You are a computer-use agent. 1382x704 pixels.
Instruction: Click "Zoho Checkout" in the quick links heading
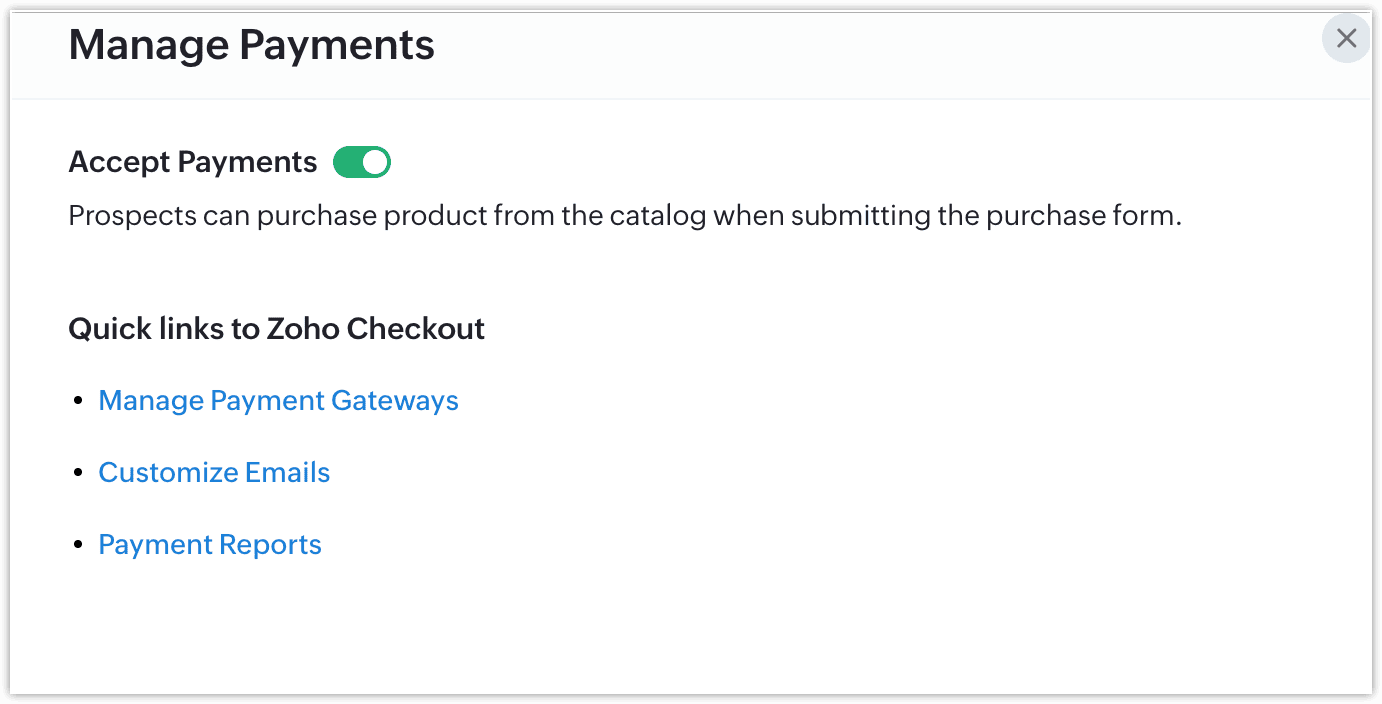pos(375,329)
